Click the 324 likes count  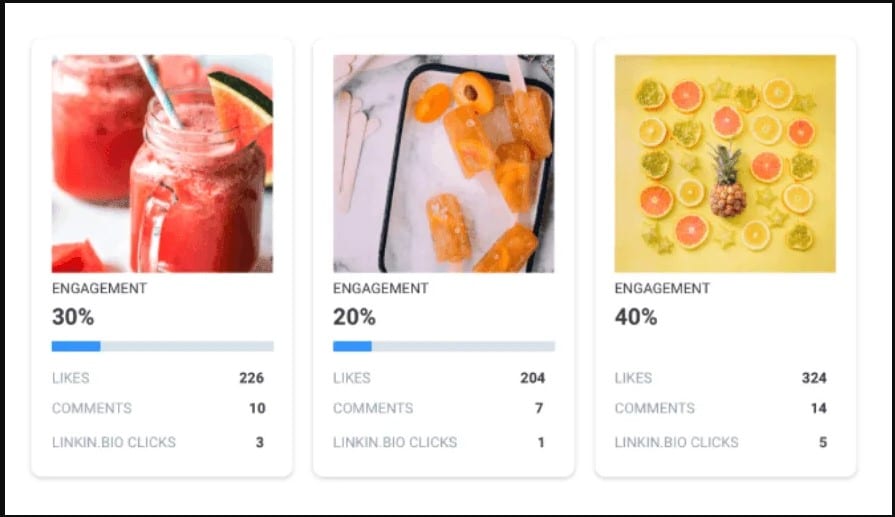pyautogui.click(x=814, y=378)
